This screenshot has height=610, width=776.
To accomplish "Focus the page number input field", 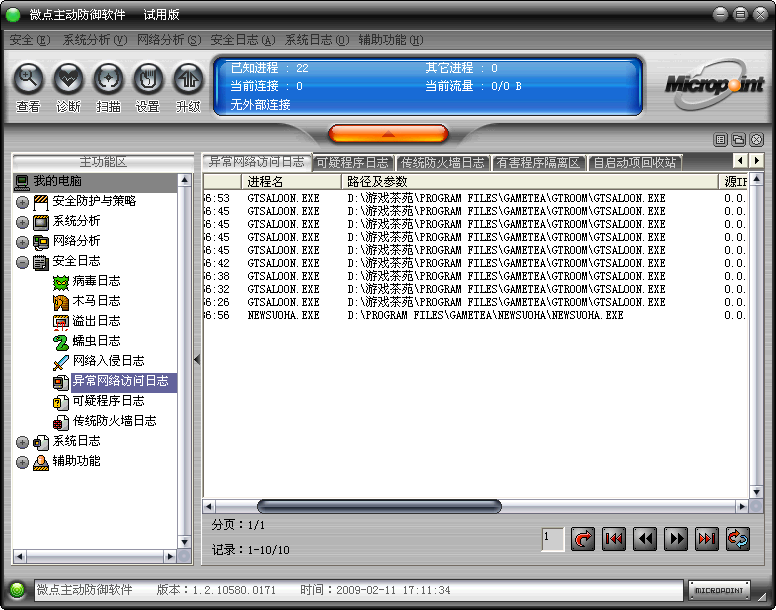I will tap(553, 539).
